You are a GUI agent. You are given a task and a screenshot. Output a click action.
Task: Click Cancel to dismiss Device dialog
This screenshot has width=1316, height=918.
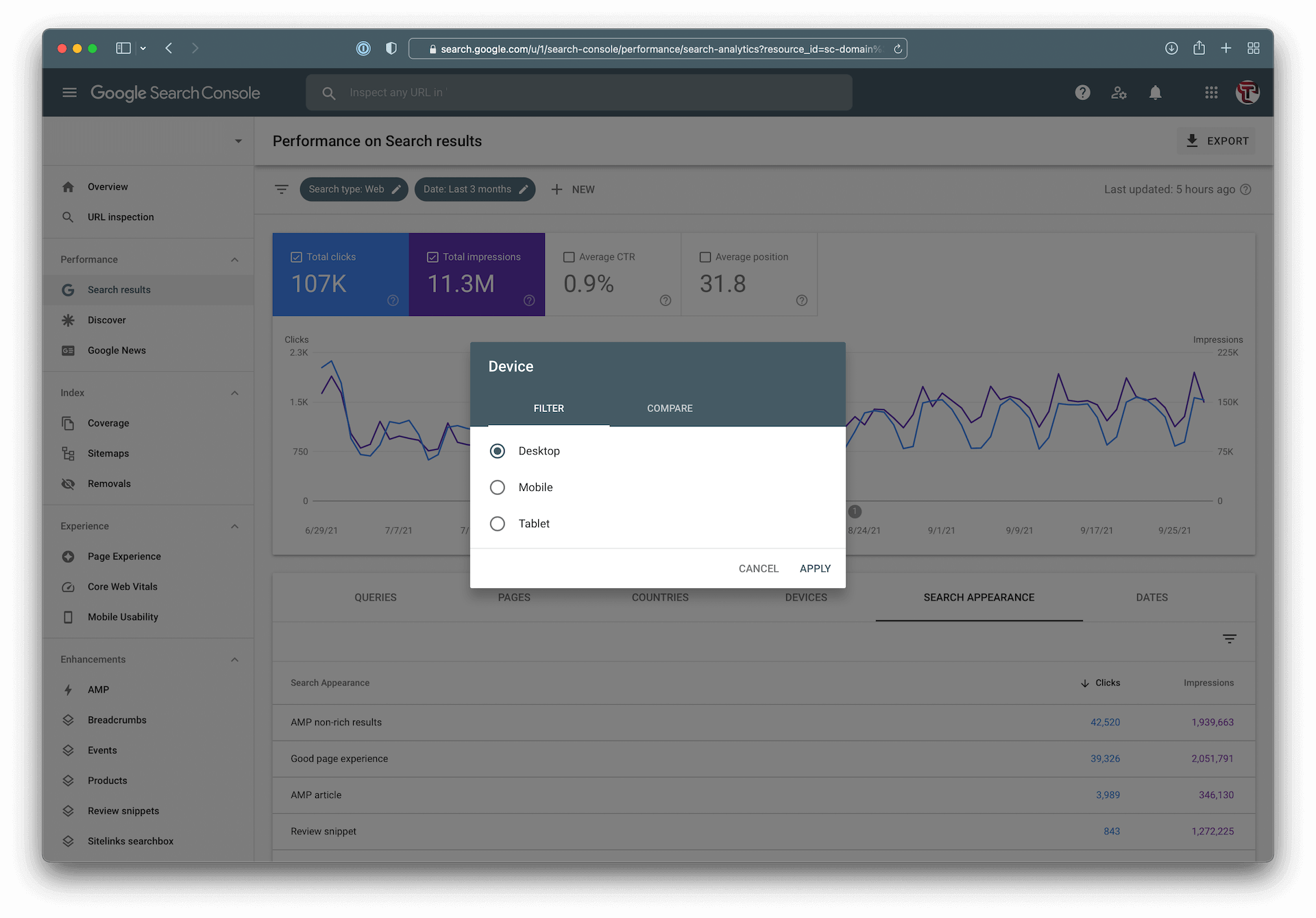[758, 568]
